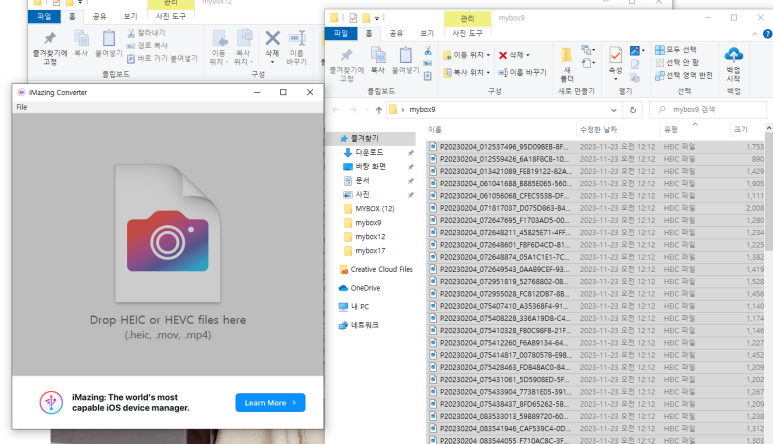
Task: Click the help question mark icon in mybox9
Action: coord(768,34)
